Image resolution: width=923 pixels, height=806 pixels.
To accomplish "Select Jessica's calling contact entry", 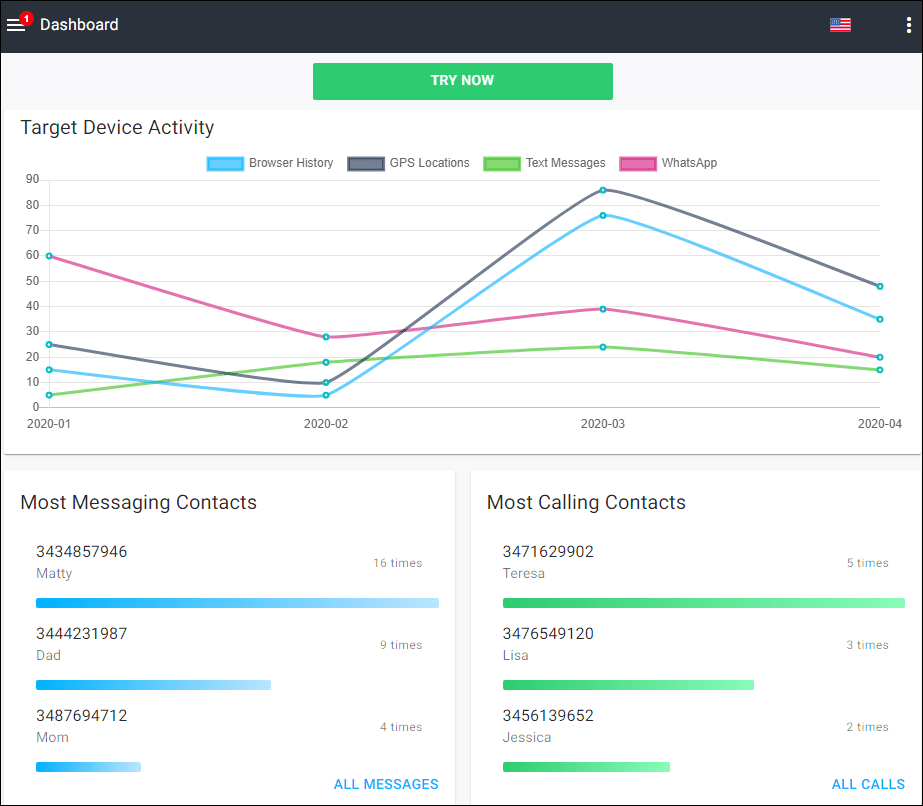I will tap(548, 726).
